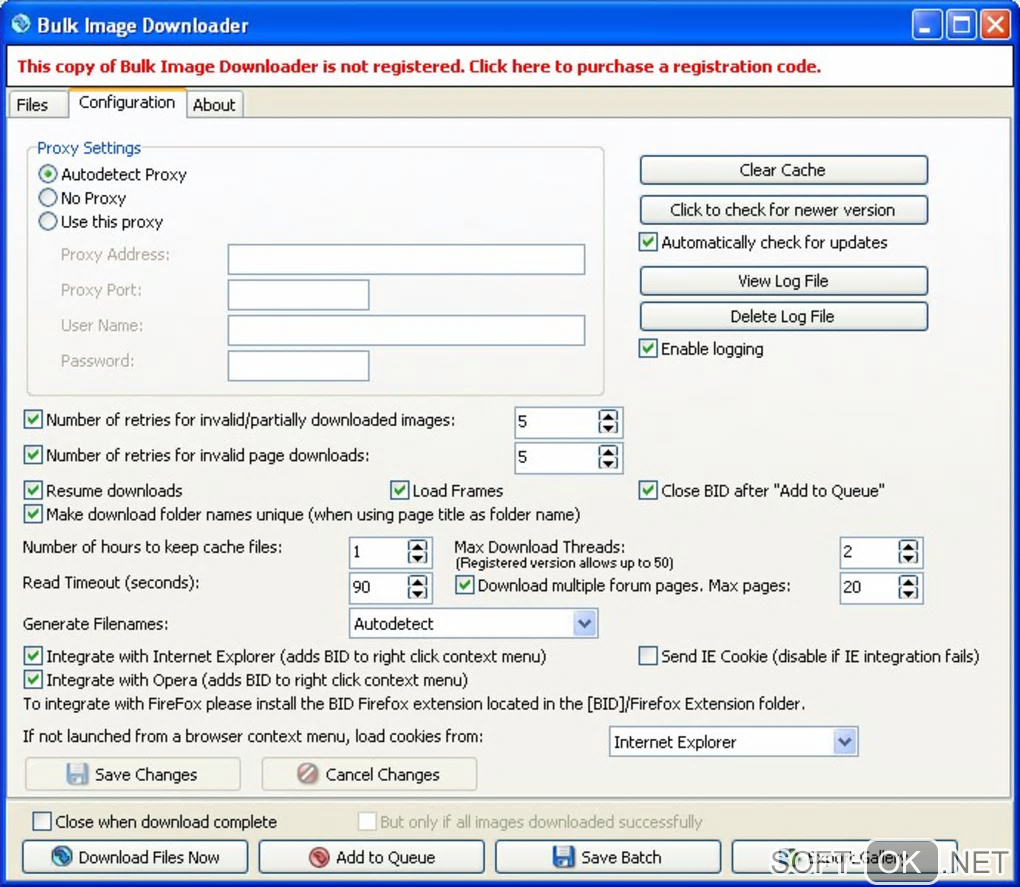Toggle retries for invalid/partially downloaded images checkbox

pos(33,419)
